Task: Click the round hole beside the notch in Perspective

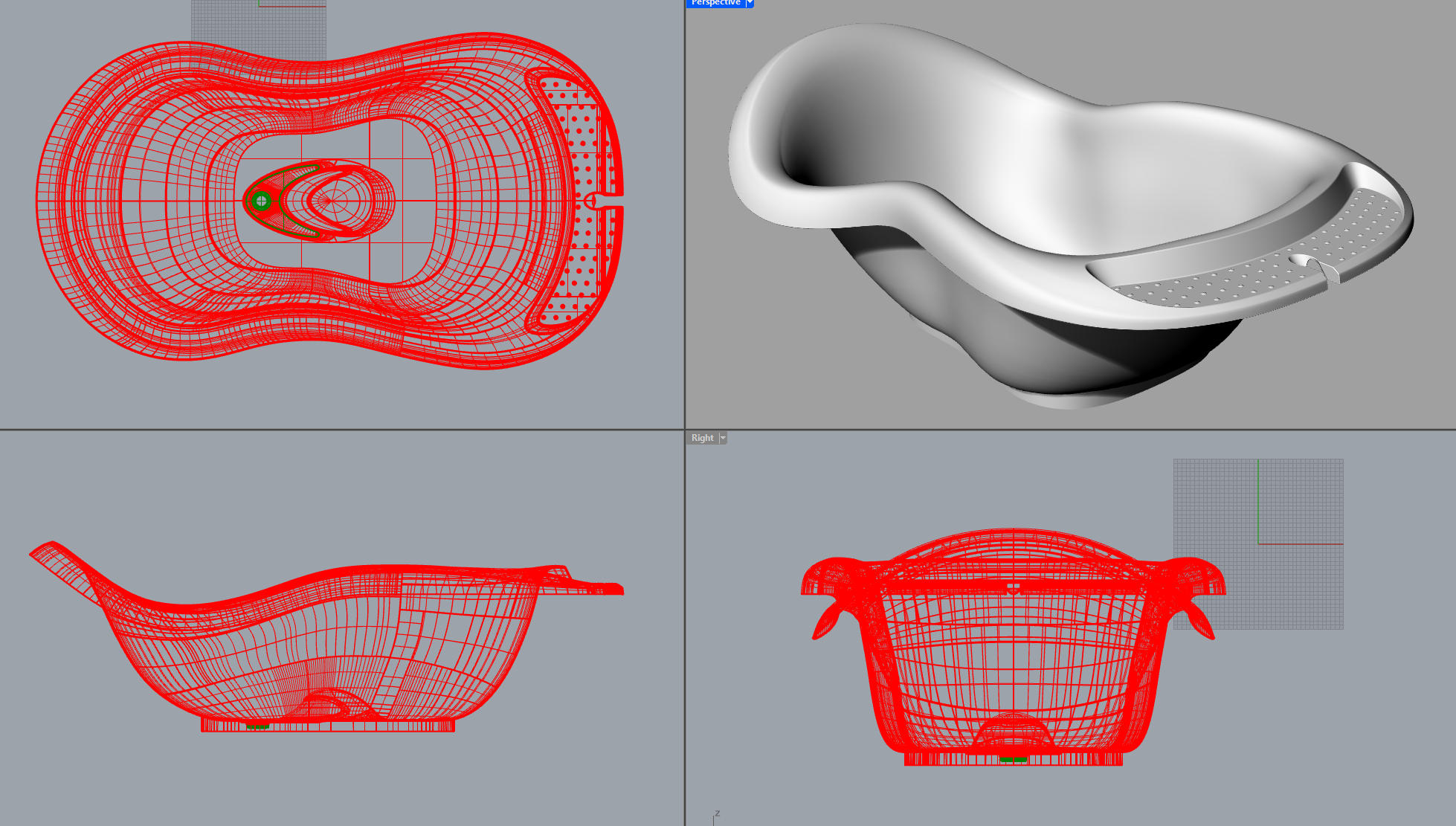Action: coord(1300,259)
